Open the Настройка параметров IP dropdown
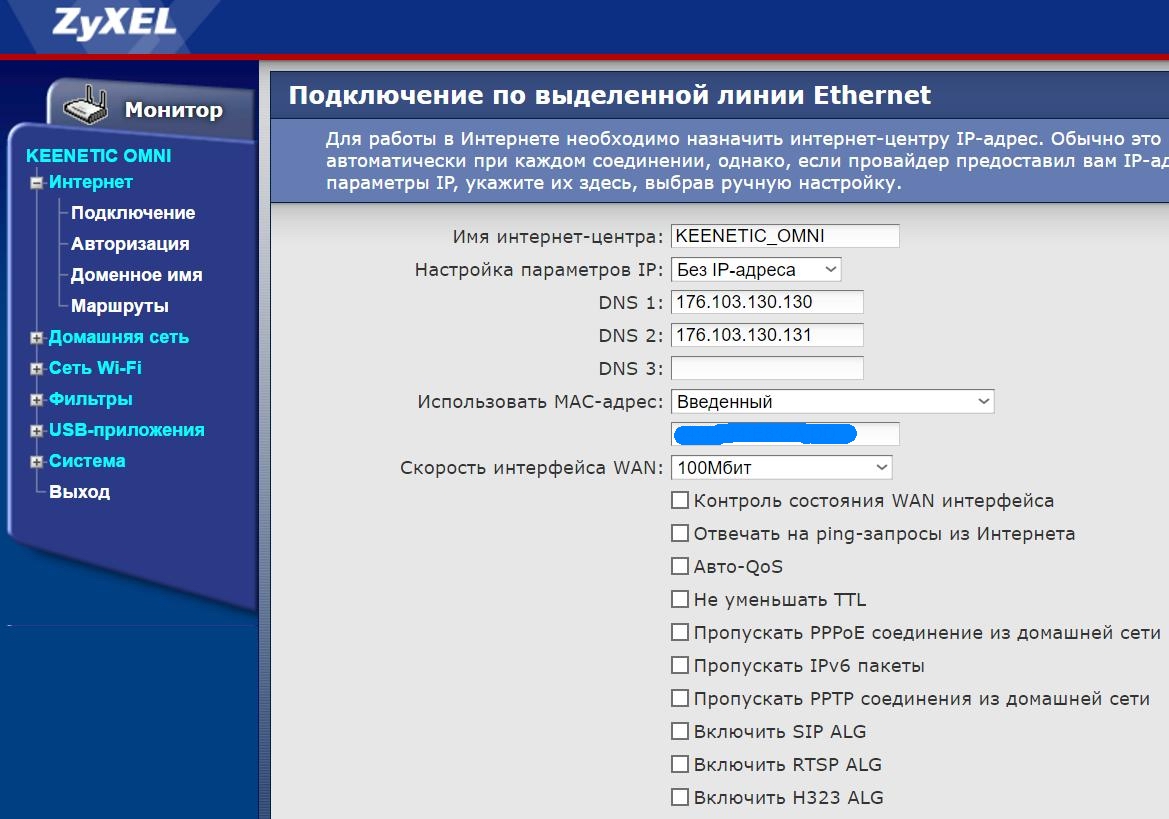1169x819 pixels. coord(756,269)
